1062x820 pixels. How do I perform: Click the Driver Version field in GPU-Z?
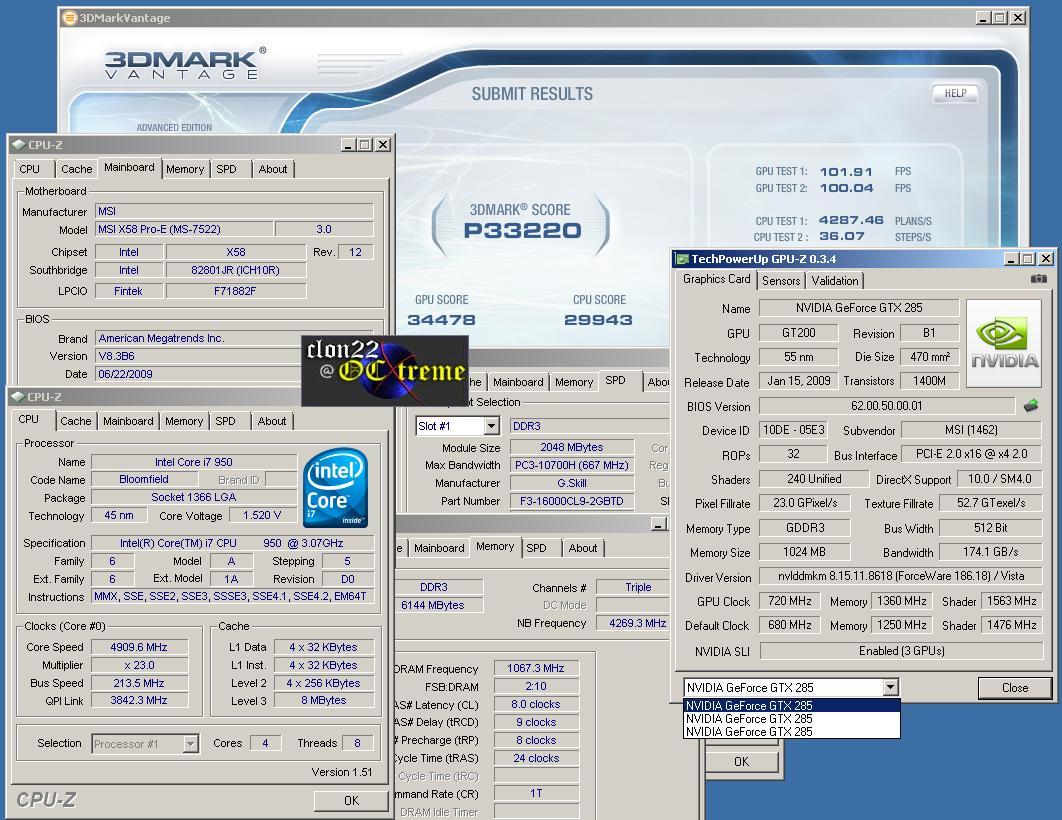click(x=901, y=576)
